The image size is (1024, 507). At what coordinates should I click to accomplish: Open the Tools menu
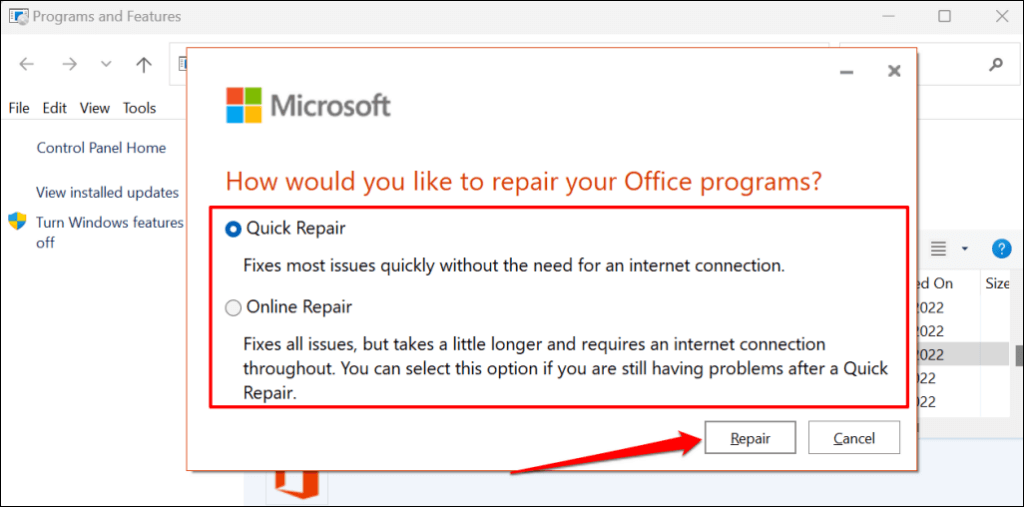(x=140, y=108)
